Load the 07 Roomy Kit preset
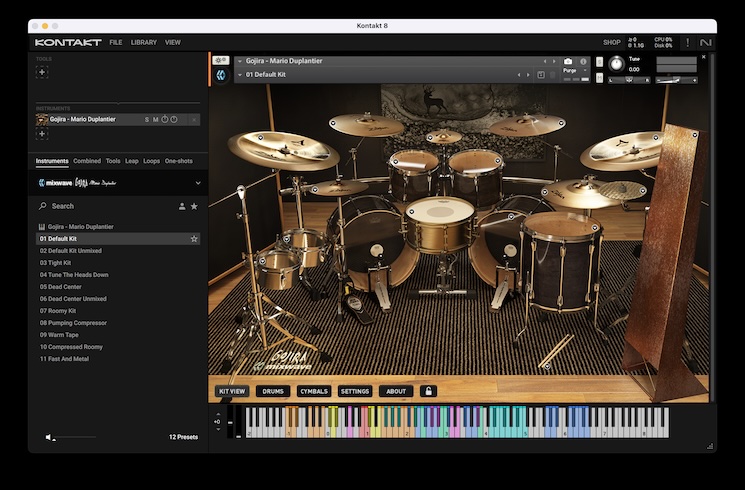This screenshot has width=745, height=490. pyautogui.click(x=118, y=311)
